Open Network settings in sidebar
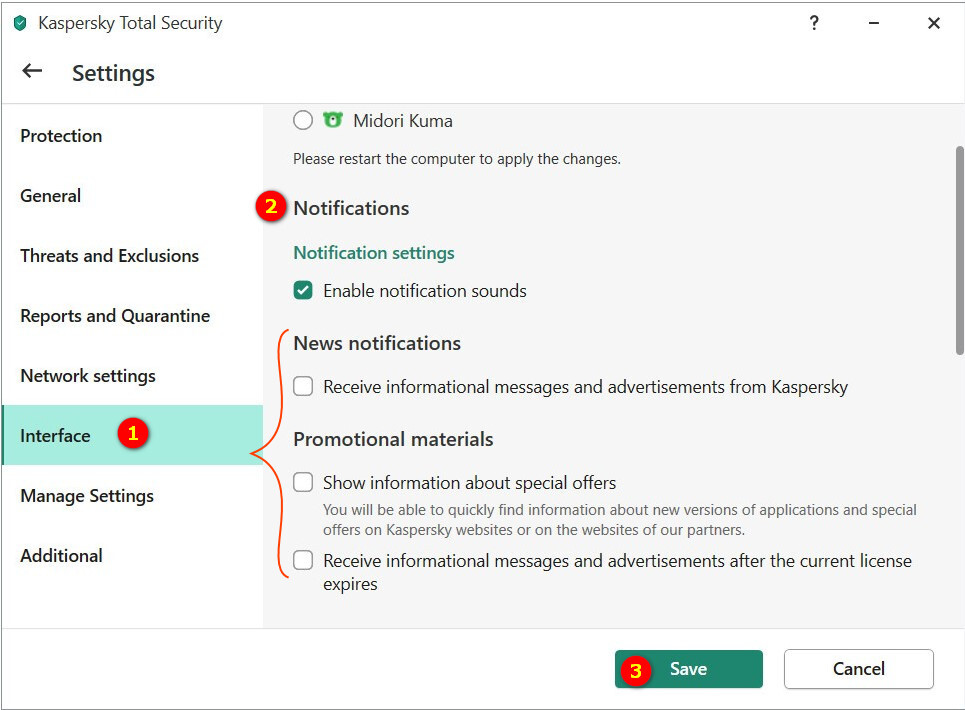Image resolution: width=965 pixels, height=710 pixels. click(88, 376)
